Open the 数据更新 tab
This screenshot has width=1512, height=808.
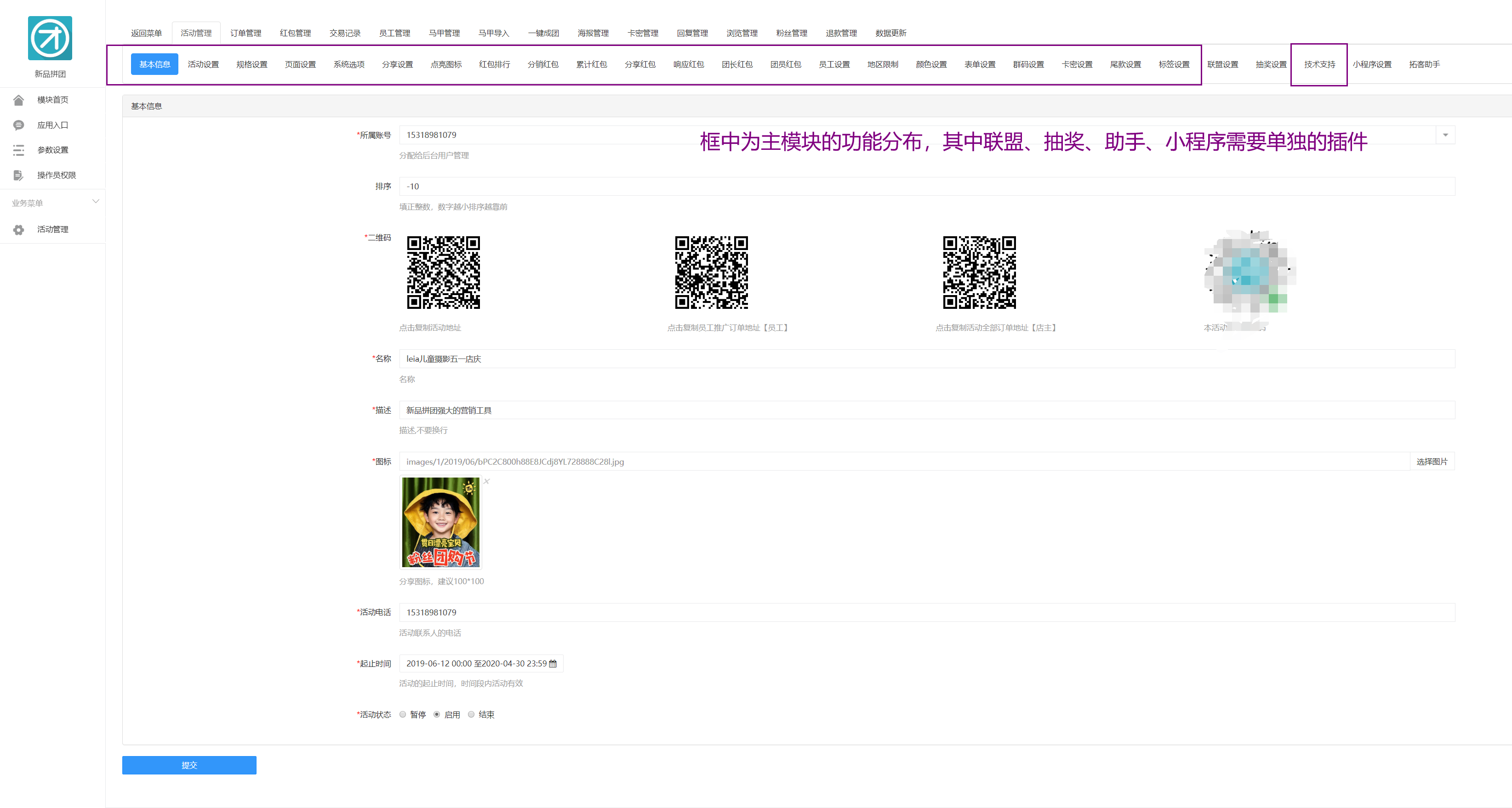890,33
